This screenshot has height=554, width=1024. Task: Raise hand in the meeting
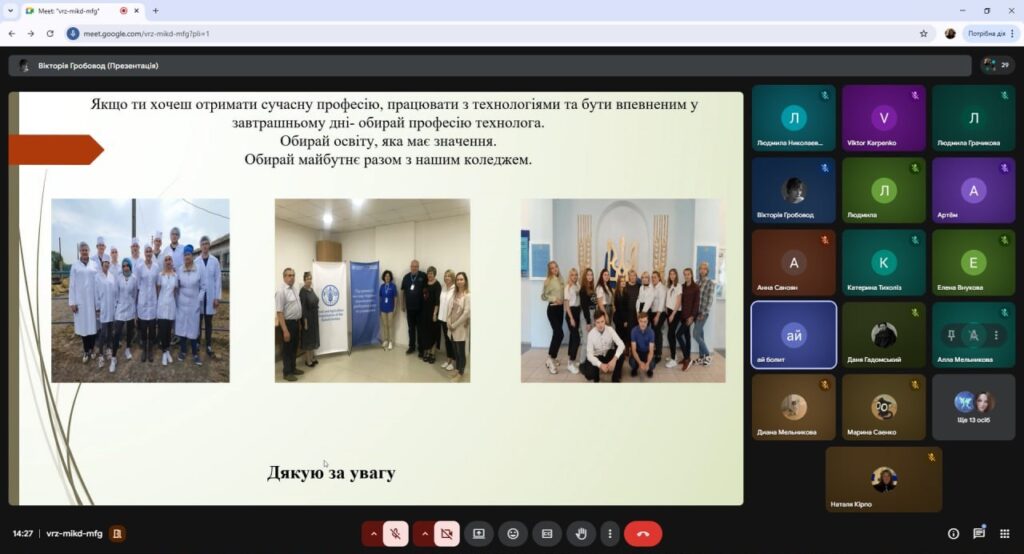point(581,534)
